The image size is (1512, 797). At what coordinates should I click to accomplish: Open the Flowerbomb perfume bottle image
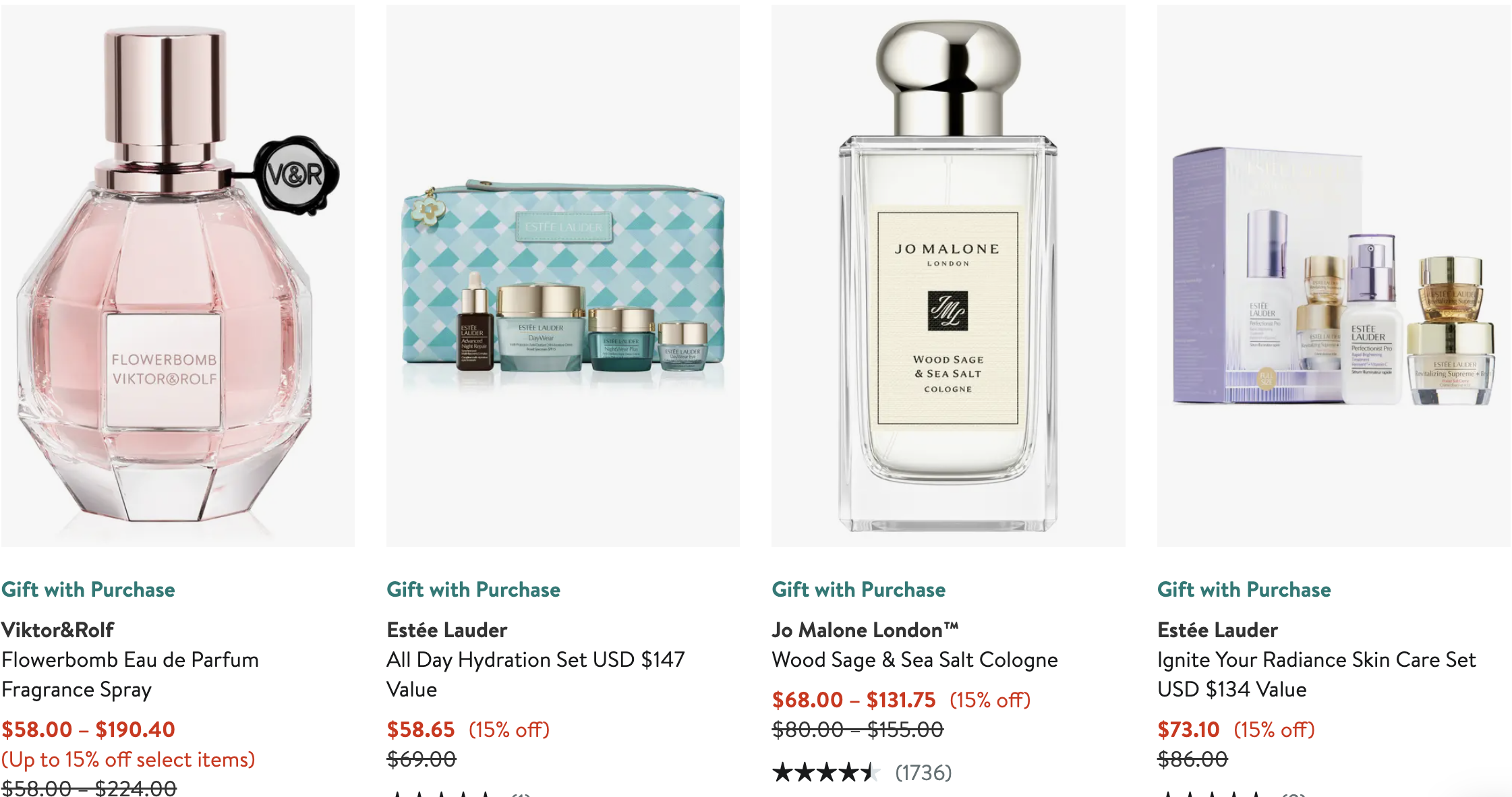point(177,275)
